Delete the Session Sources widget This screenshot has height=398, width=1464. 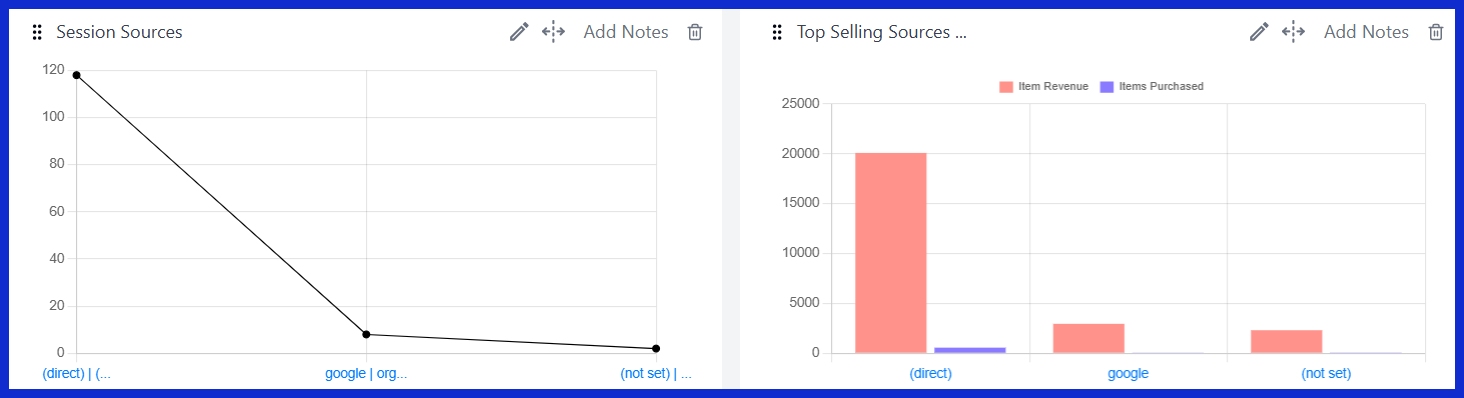tap(695, 32)
